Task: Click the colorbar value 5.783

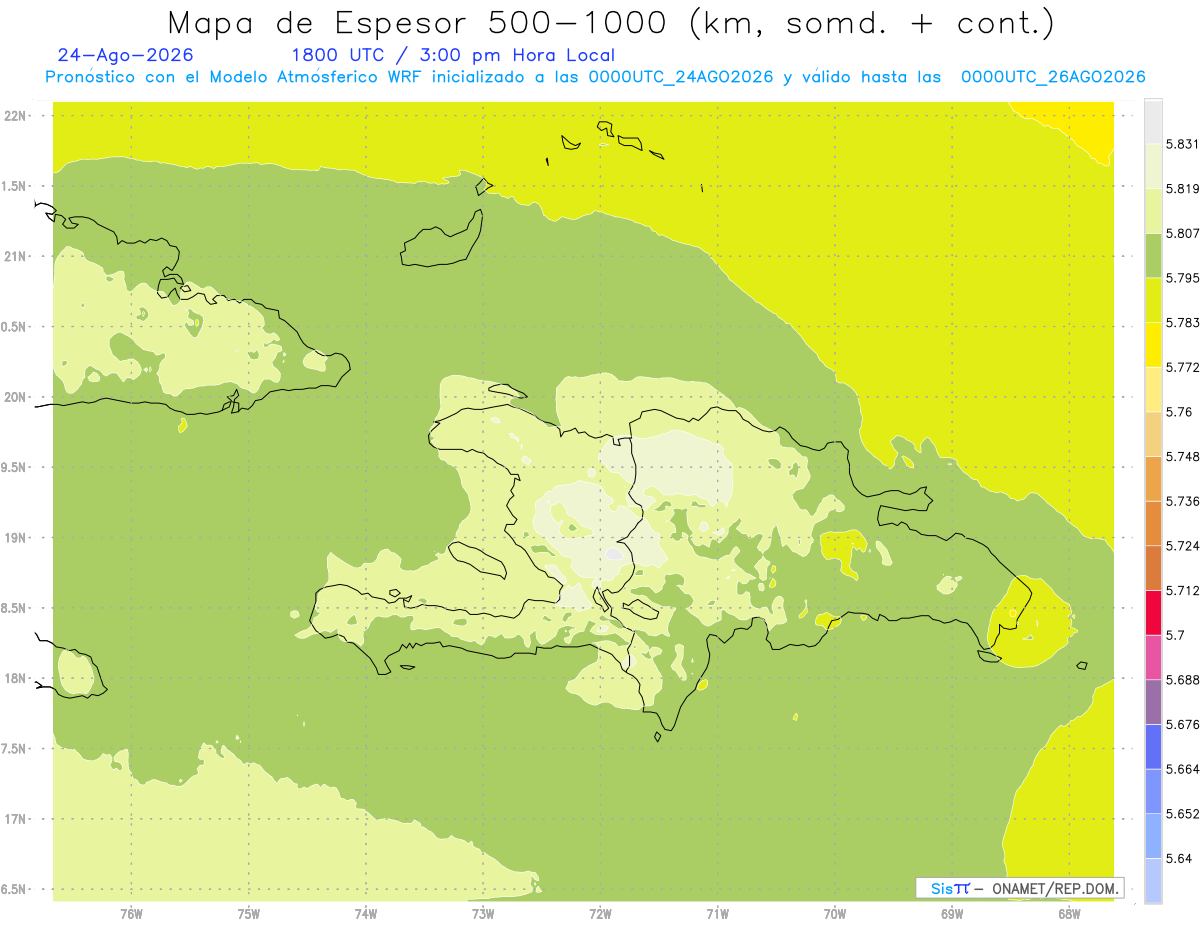Action: coord(1182,323)
